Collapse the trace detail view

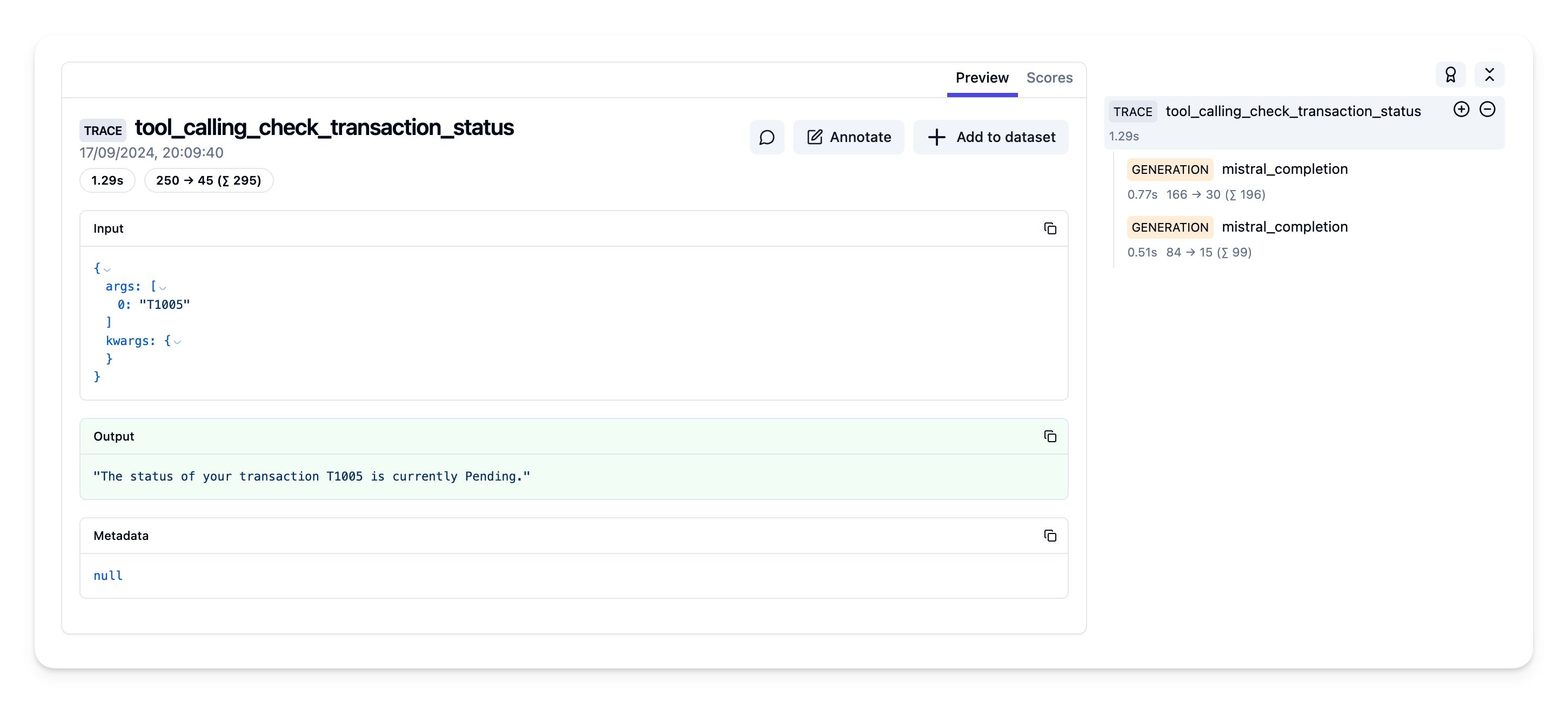(x=1490, y=74)
